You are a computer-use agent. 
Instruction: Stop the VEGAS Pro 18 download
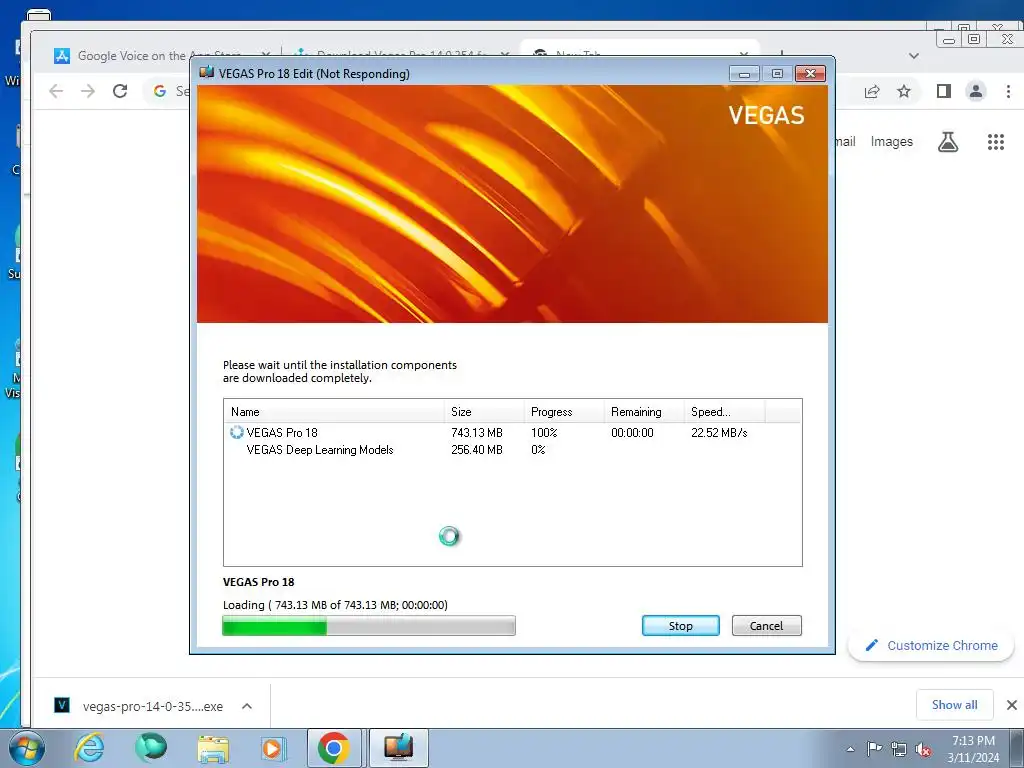point(680,626)
